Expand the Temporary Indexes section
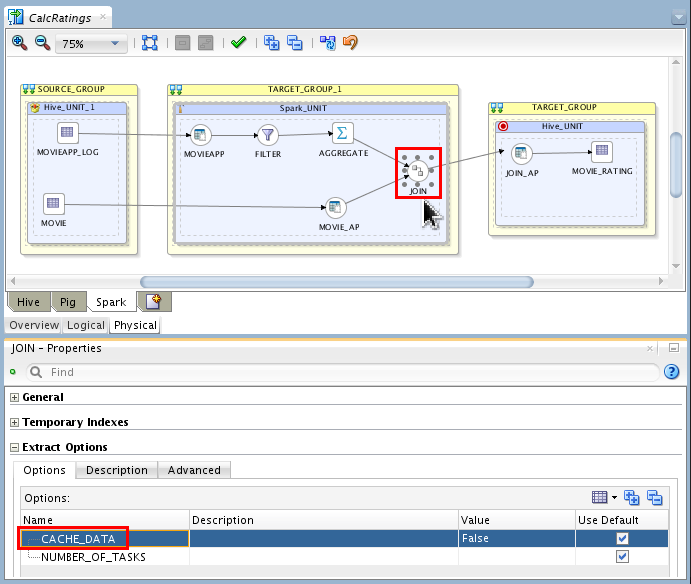Screen dimensions: 691x584 point(14,423)
